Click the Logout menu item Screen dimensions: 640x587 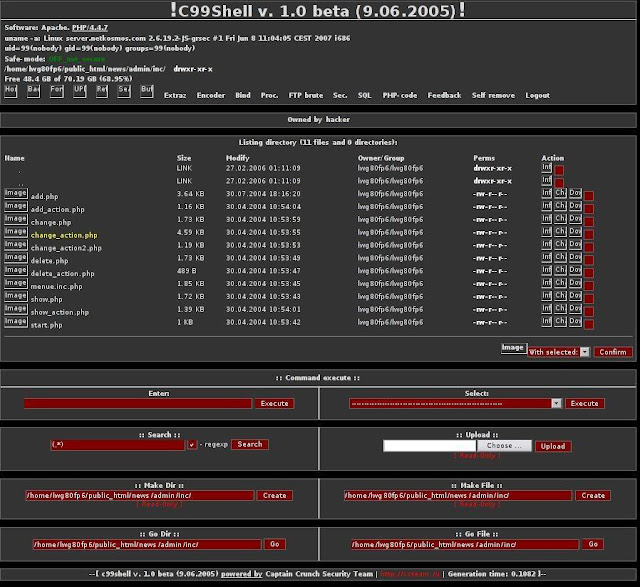(537, 95)
